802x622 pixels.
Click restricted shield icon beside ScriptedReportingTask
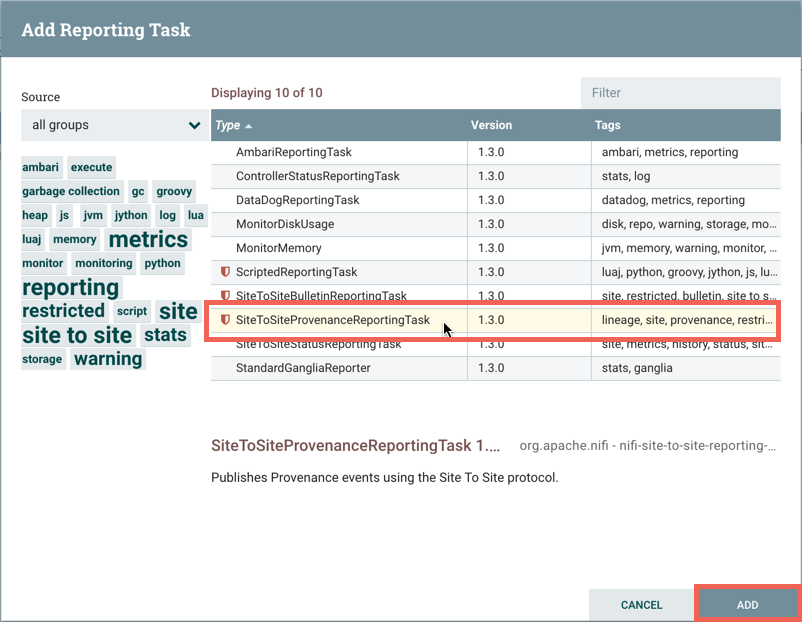225,272
